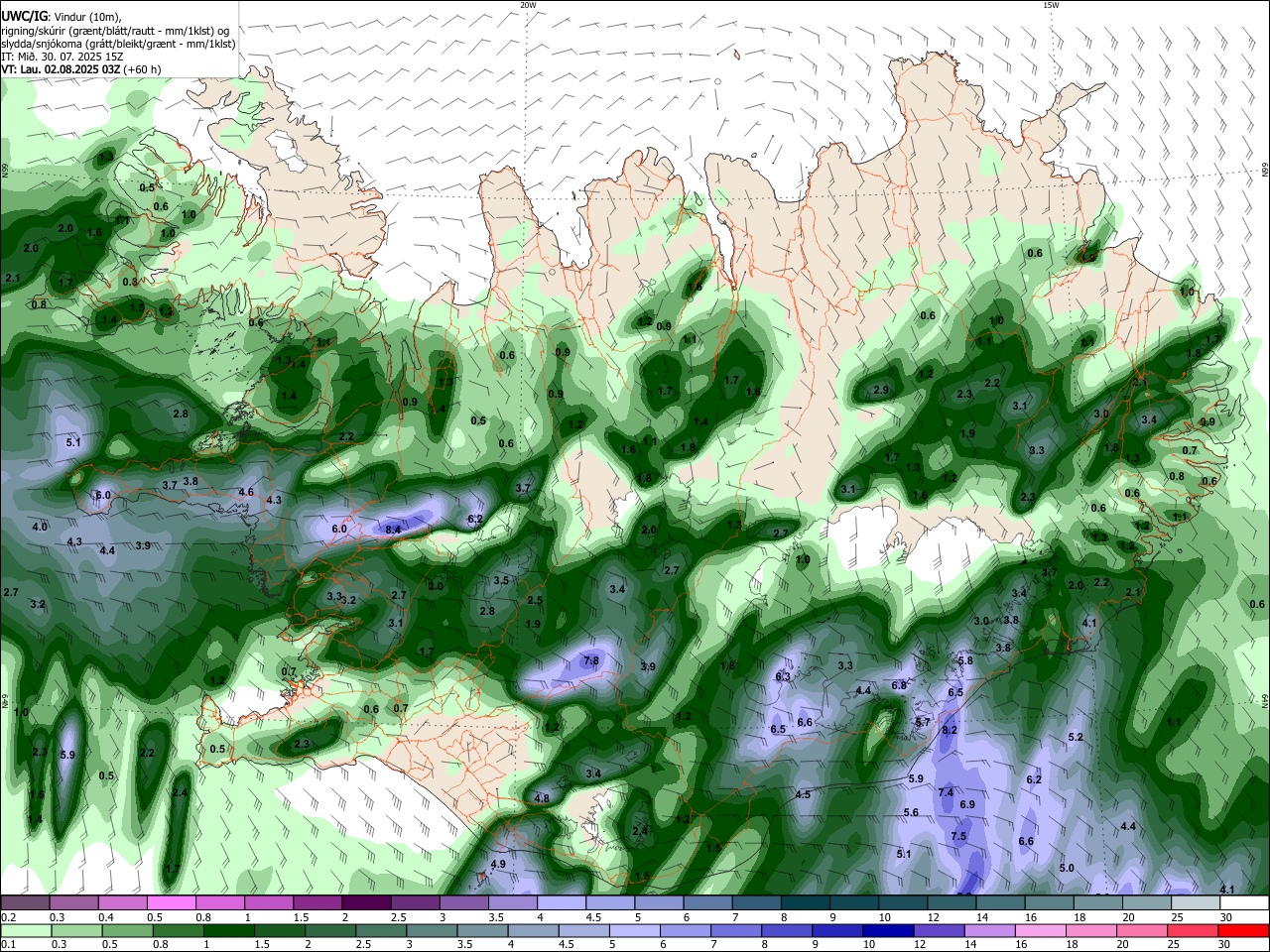
Task: Select the dull mauve 0.2–0.3 snow legend swatch
Action: click(25, 903)
